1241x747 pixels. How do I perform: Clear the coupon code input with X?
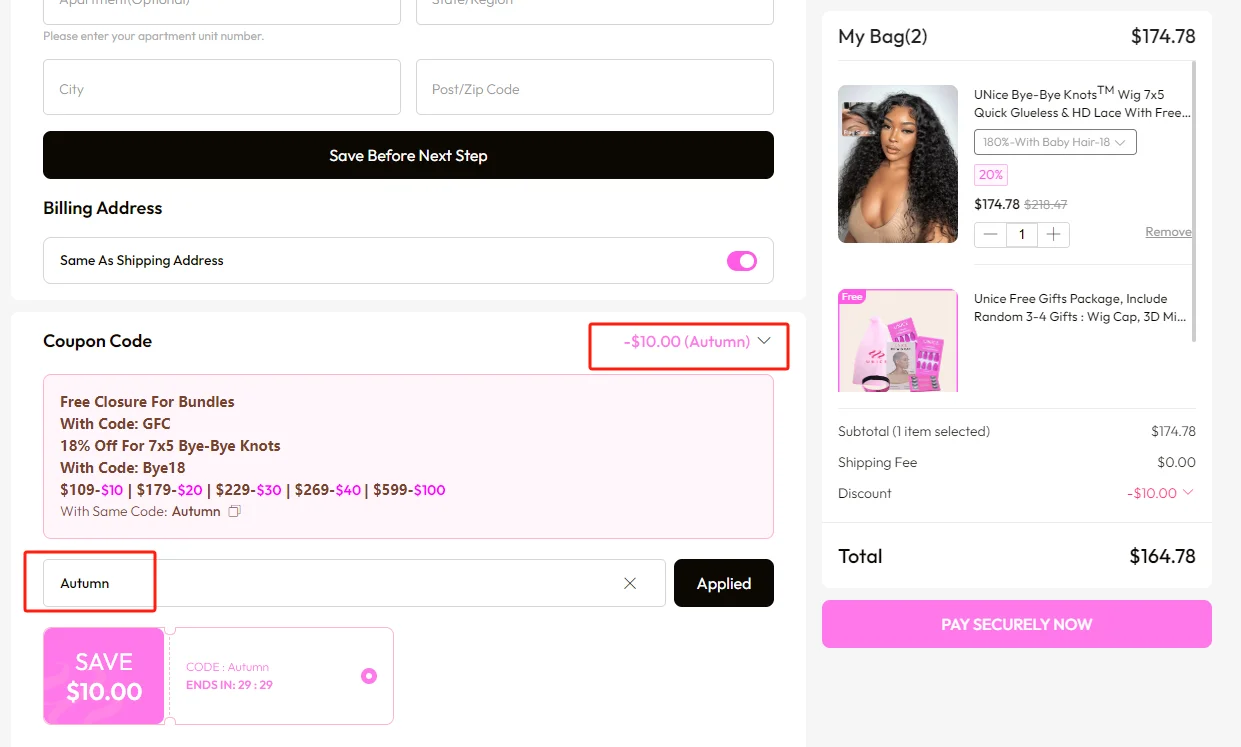tap(630, 583)
